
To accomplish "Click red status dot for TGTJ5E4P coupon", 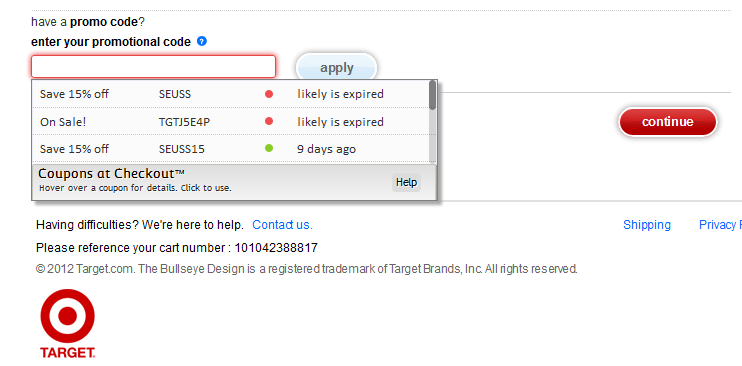I will [269, 121].
